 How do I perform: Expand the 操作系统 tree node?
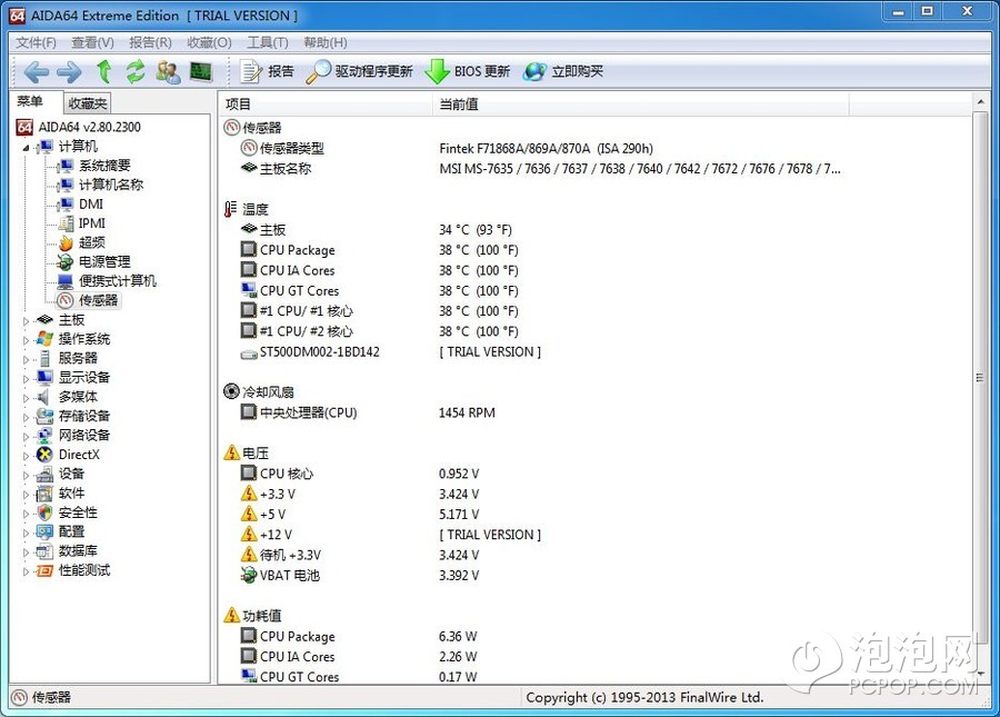pos(26,340)
